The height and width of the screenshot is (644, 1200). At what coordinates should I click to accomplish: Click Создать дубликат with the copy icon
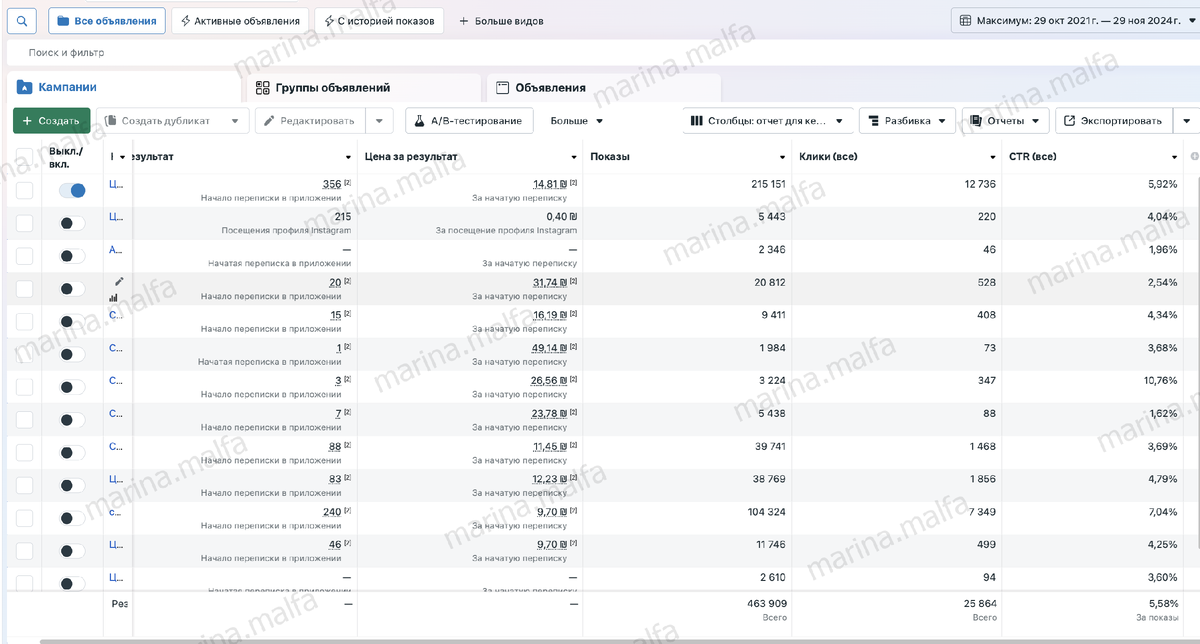(172, 121)
